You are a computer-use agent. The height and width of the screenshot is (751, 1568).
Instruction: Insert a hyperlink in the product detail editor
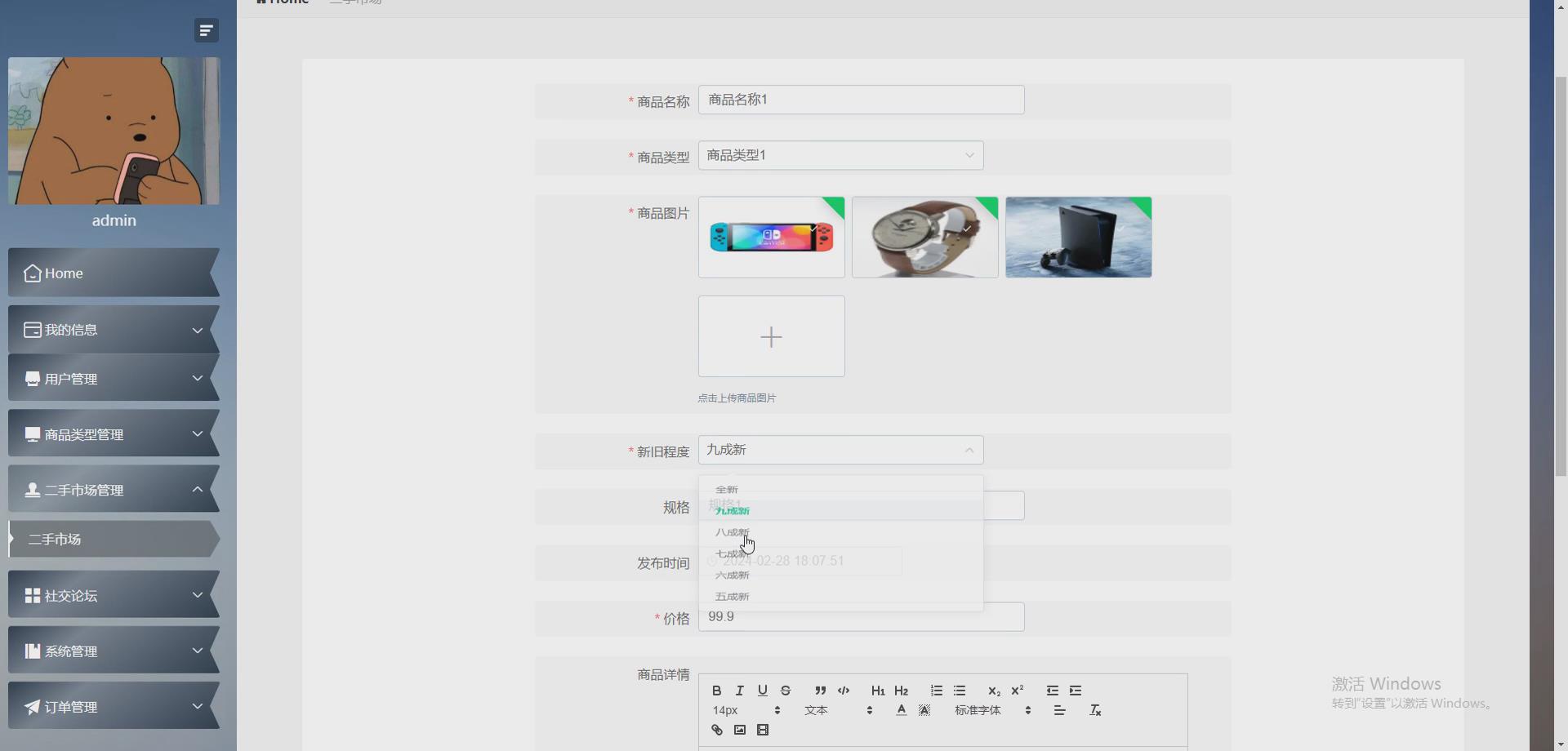717,729
